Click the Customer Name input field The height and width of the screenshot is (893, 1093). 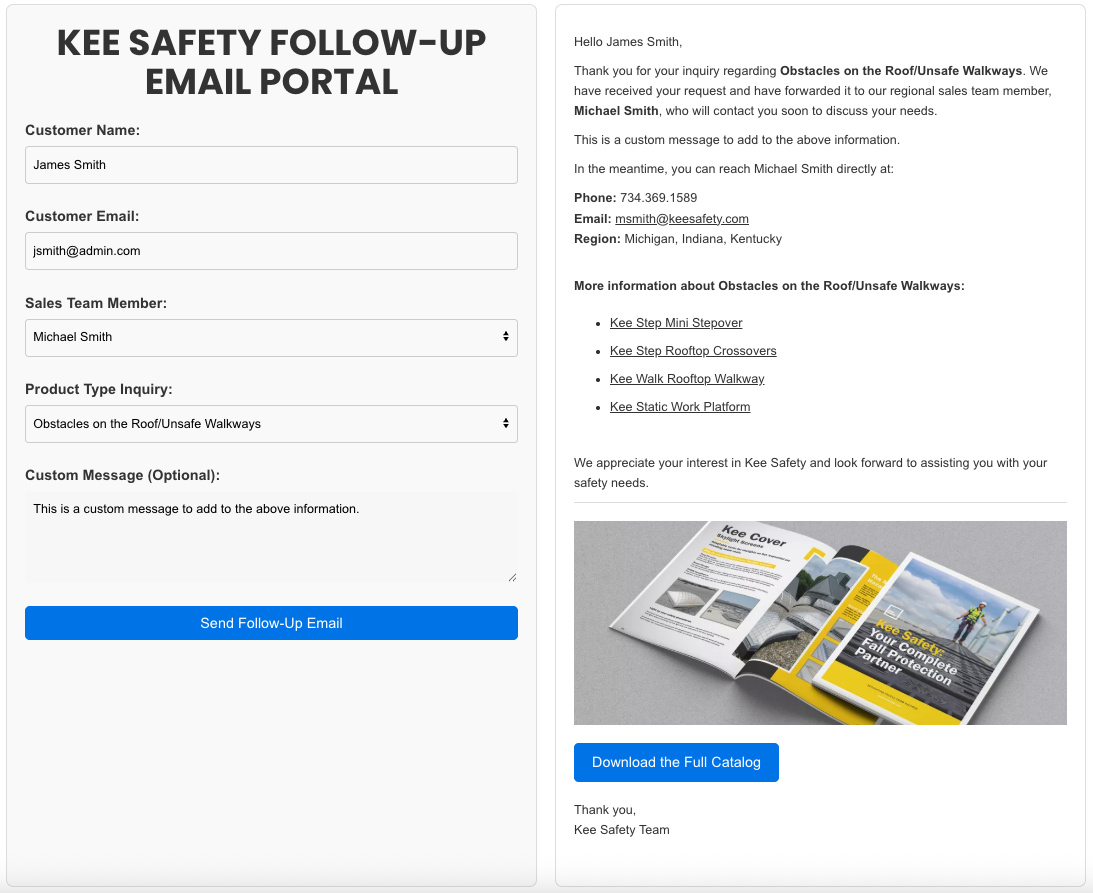click(271, 165)
